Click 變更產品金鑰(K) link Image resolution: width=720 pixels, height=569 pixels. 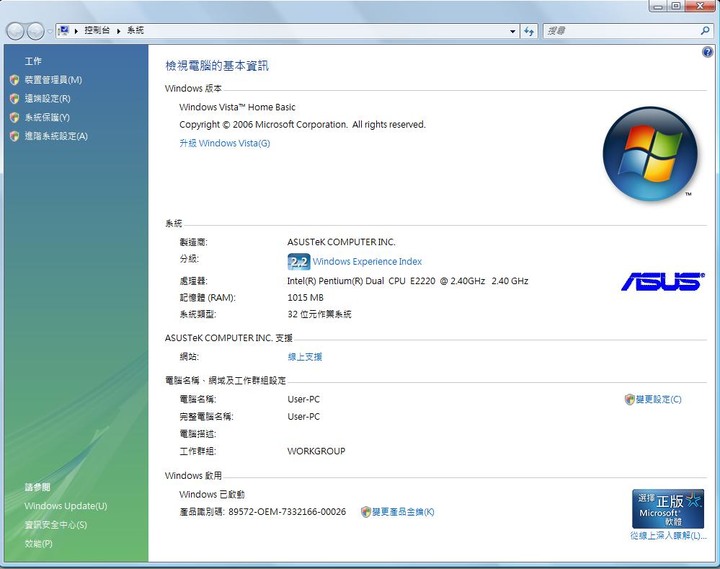(403, 512)
